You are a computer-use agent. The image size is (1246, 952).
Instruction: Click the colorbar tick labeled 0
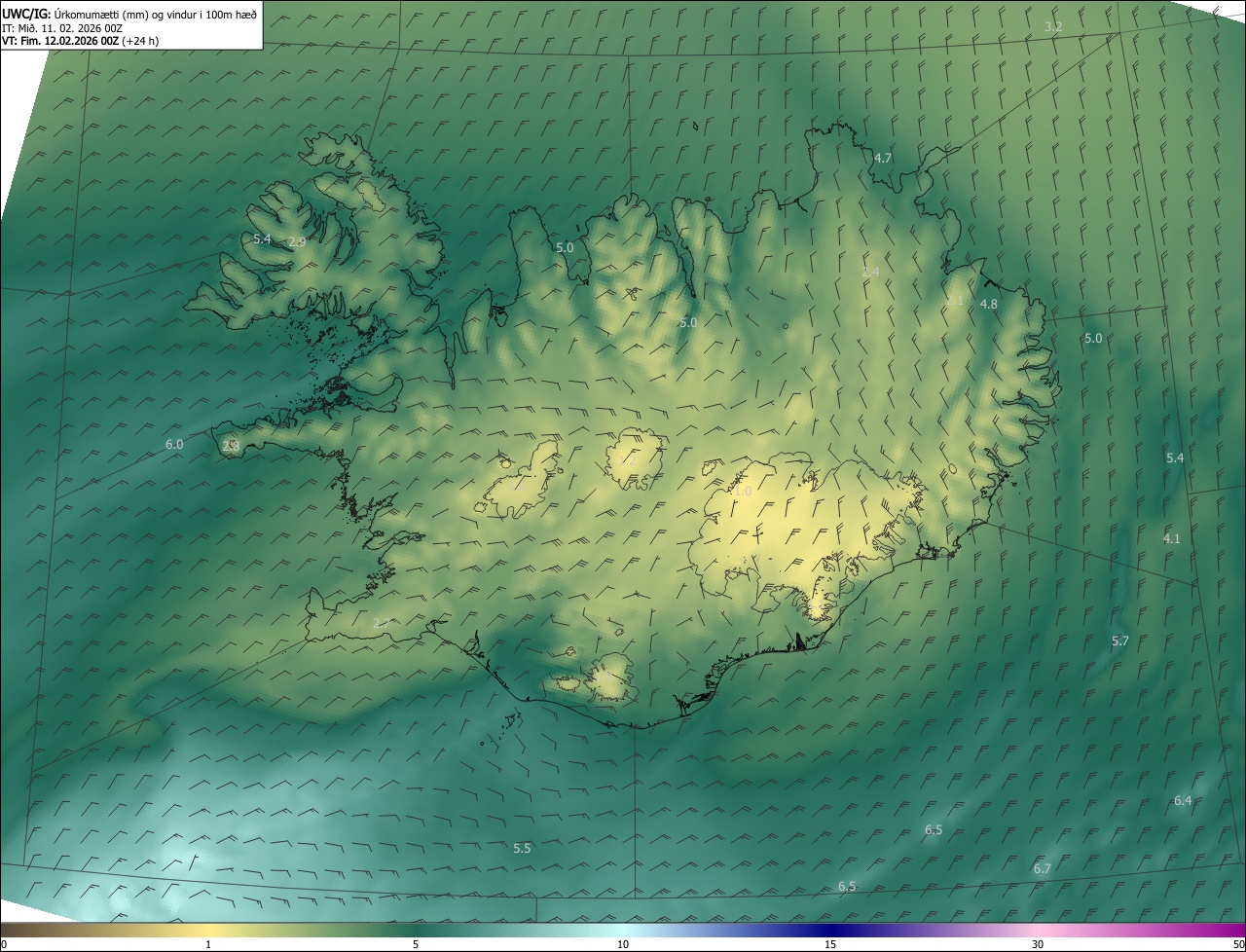pyautogui.click(x=4, y=944)
